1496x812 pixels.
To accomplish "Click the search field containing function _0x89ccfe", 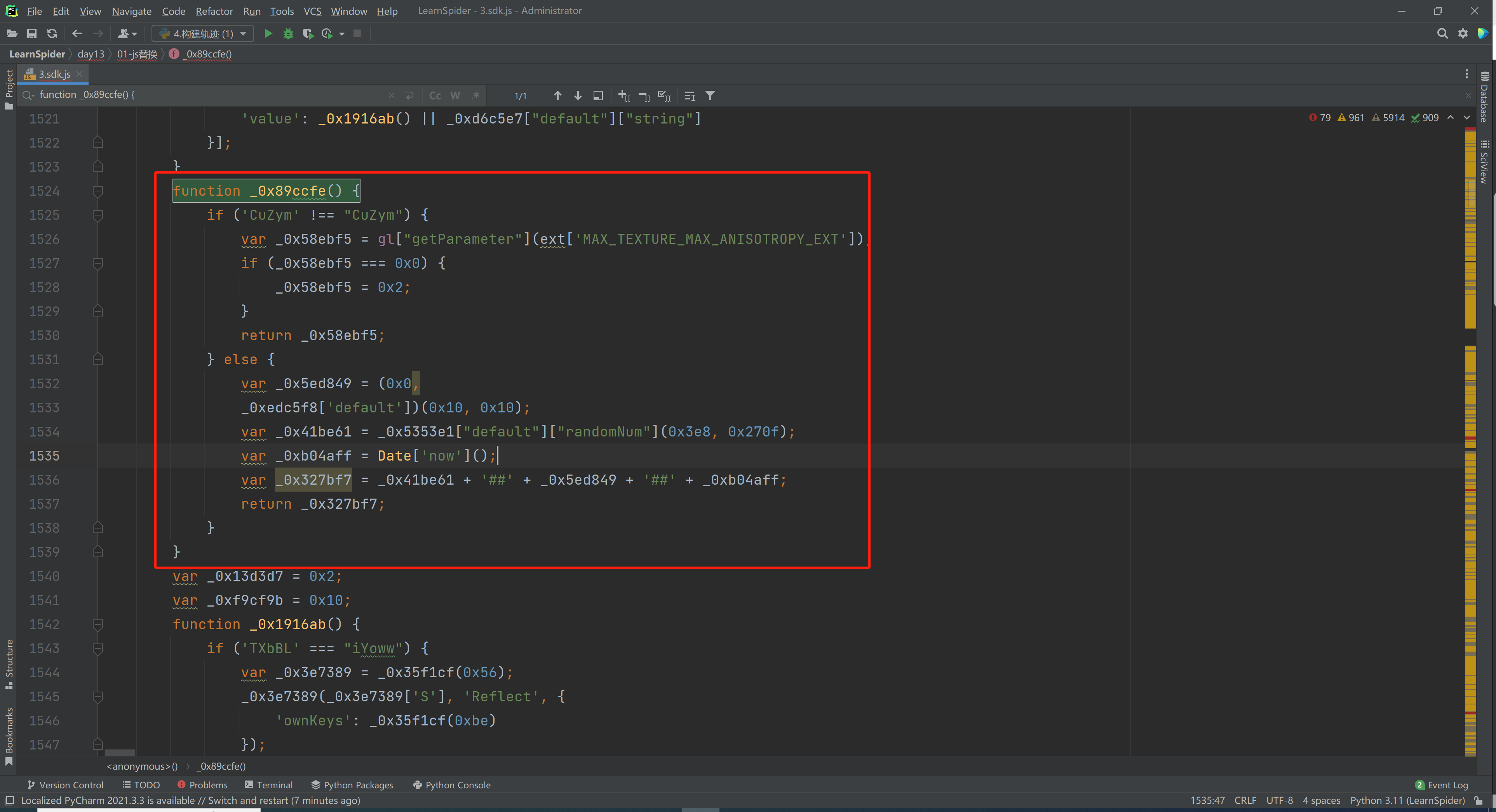I will (x=209, y=95).
